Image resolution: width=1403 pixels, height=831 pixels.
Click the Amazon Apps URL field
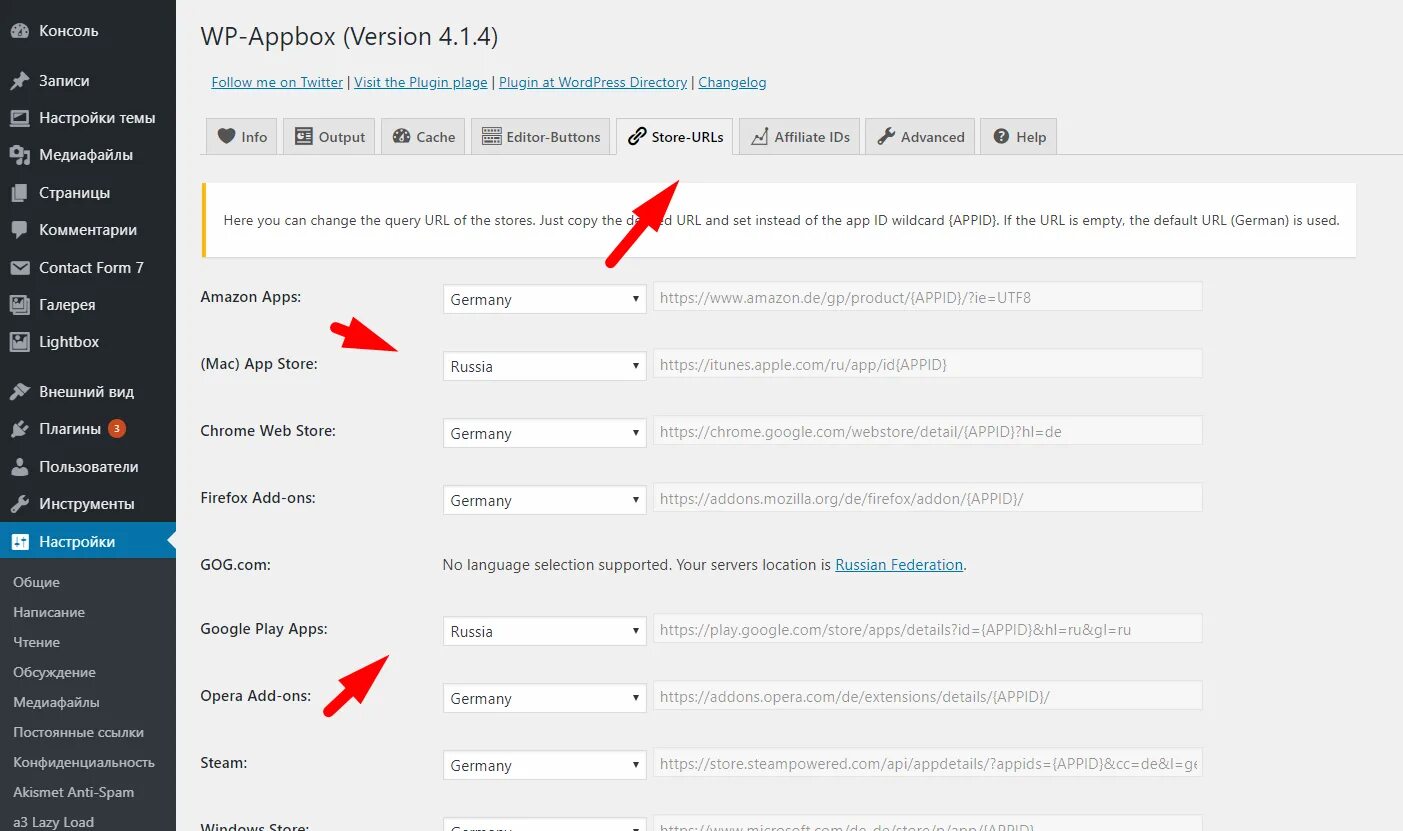point(928,297)
